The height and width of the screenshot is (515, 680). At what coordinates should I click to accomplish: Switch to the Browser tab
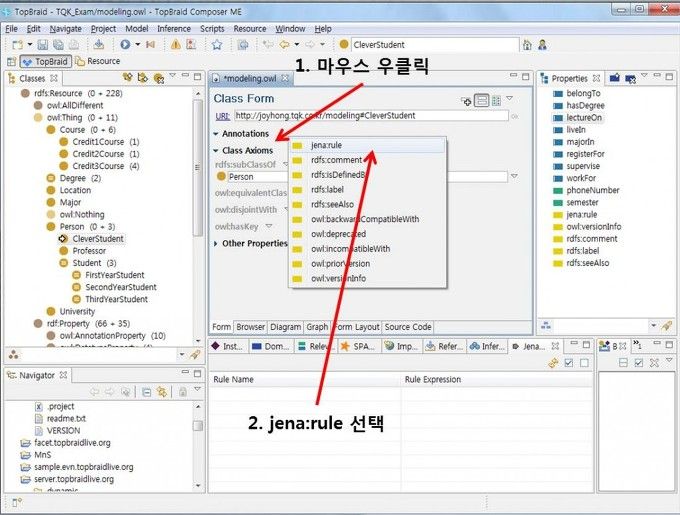[x=251, y=327]
